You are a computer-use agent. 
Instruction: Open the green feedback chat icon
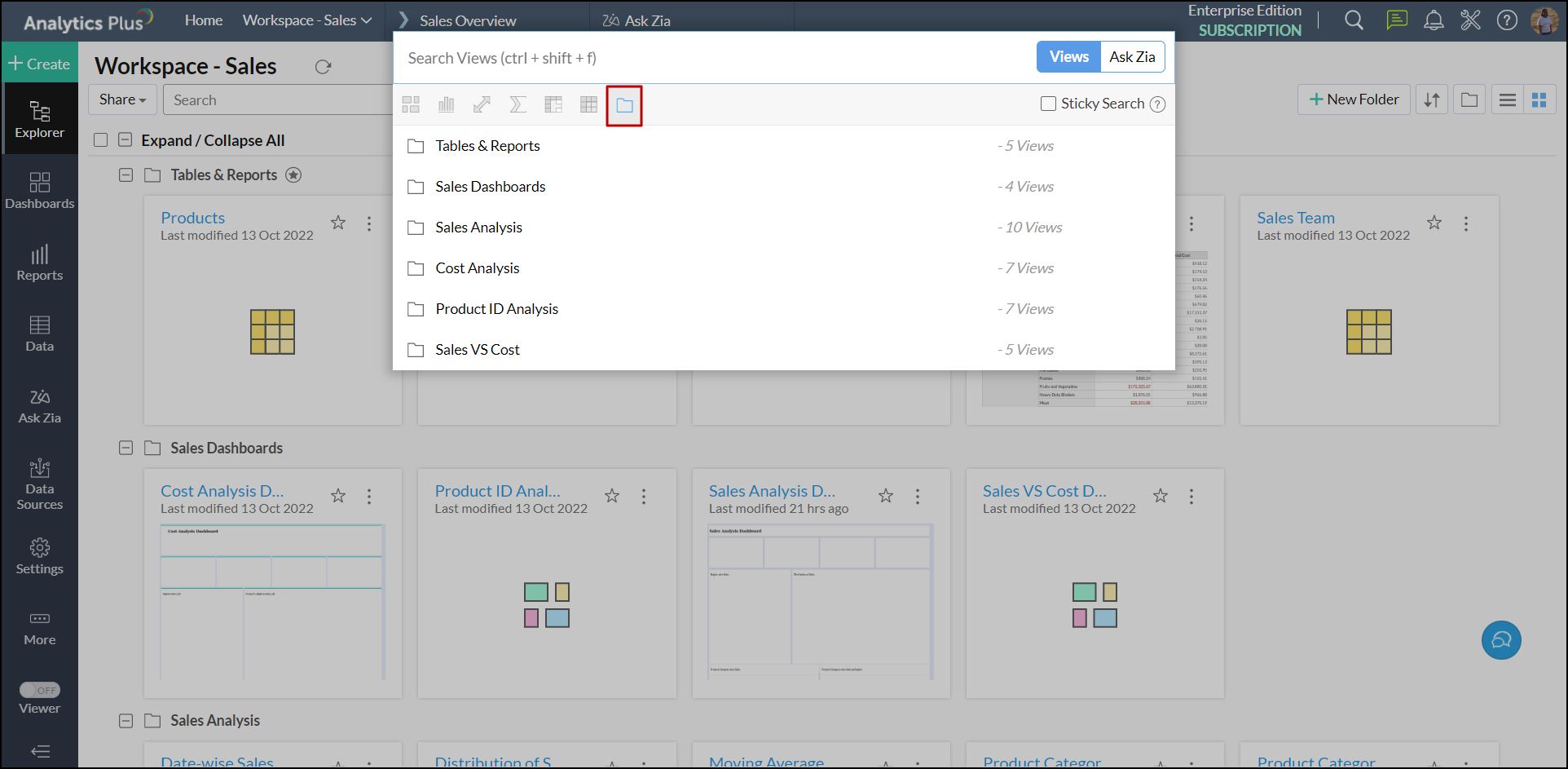click(x=1397, y=20)
